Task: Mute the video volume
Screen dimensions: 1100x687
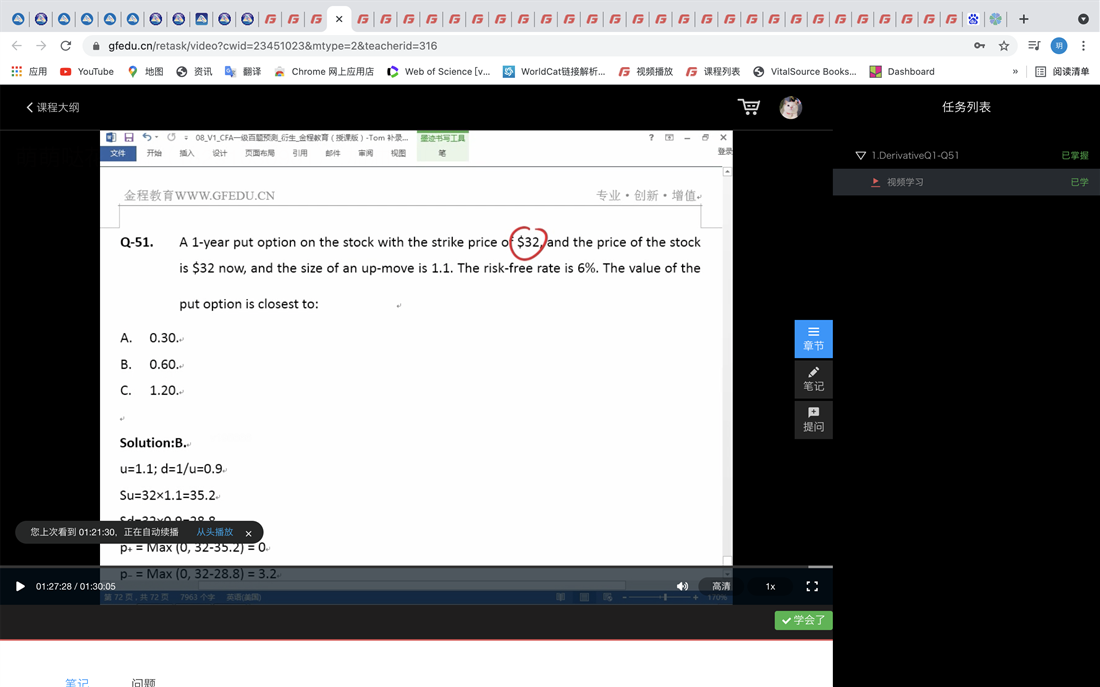Action: [x=682, y=586]
